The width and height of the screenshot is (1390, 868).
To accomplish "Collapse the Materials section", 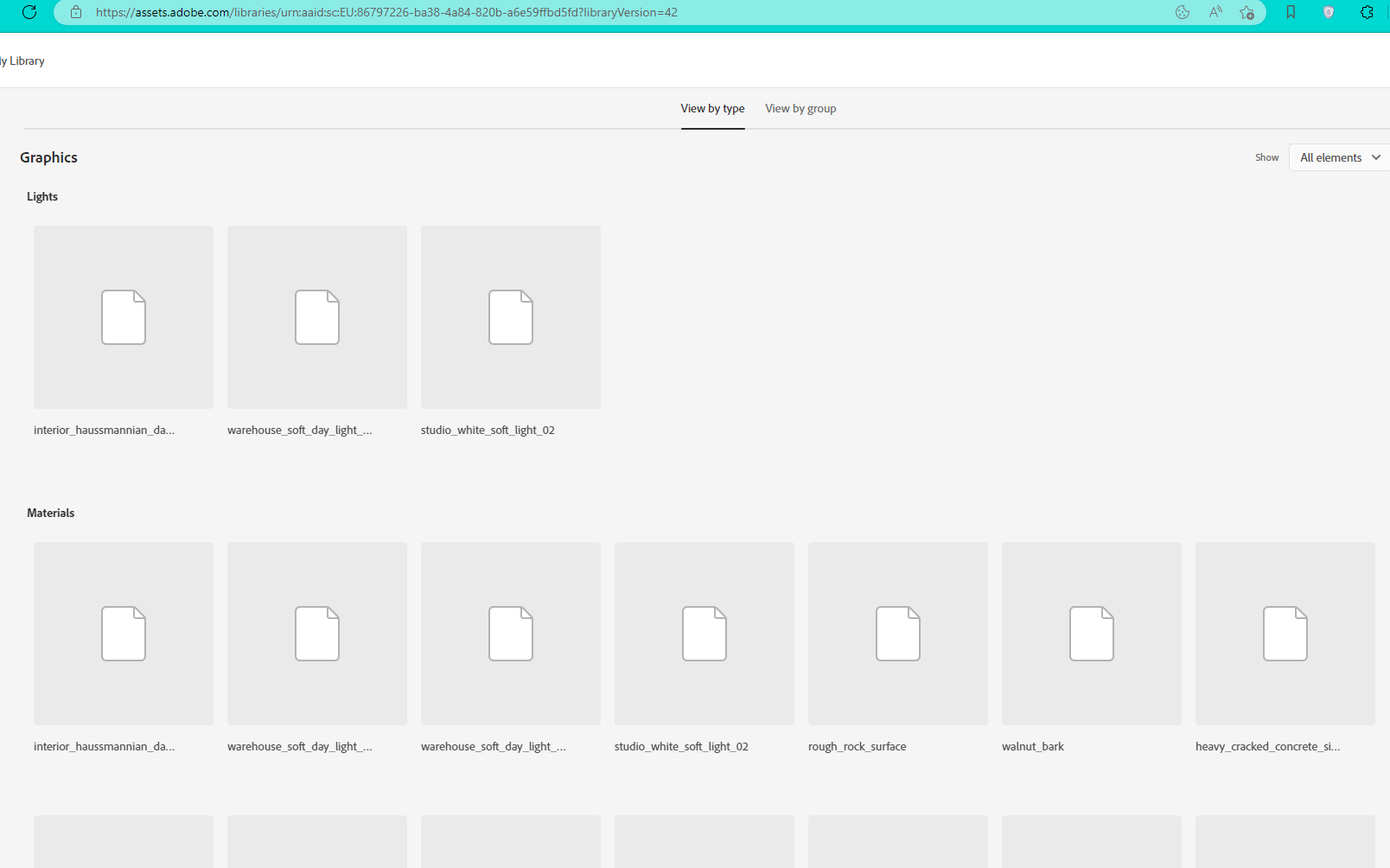I will pyautogui.click(x=49, y=513).
